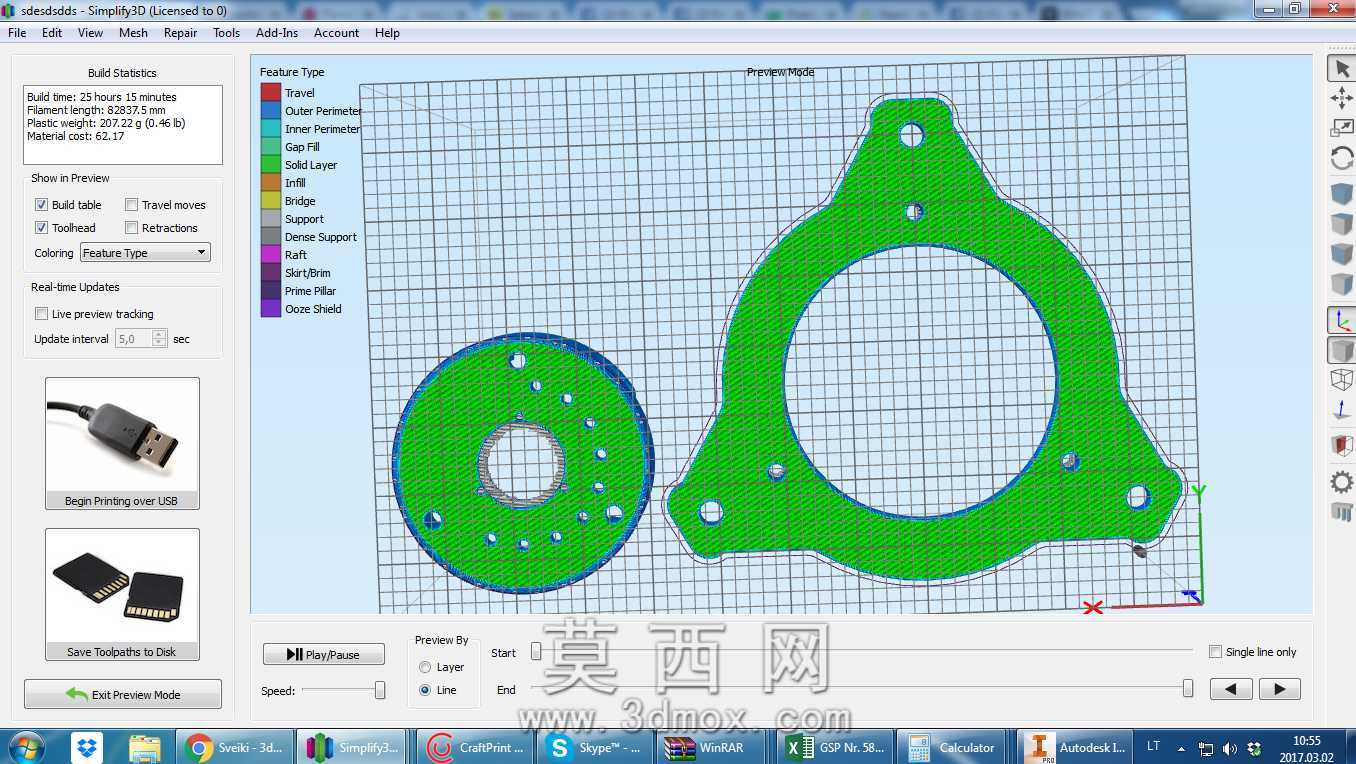Open the Repair menu
Viewport: 1356px width, 764px height.
[x=180, y=33]
